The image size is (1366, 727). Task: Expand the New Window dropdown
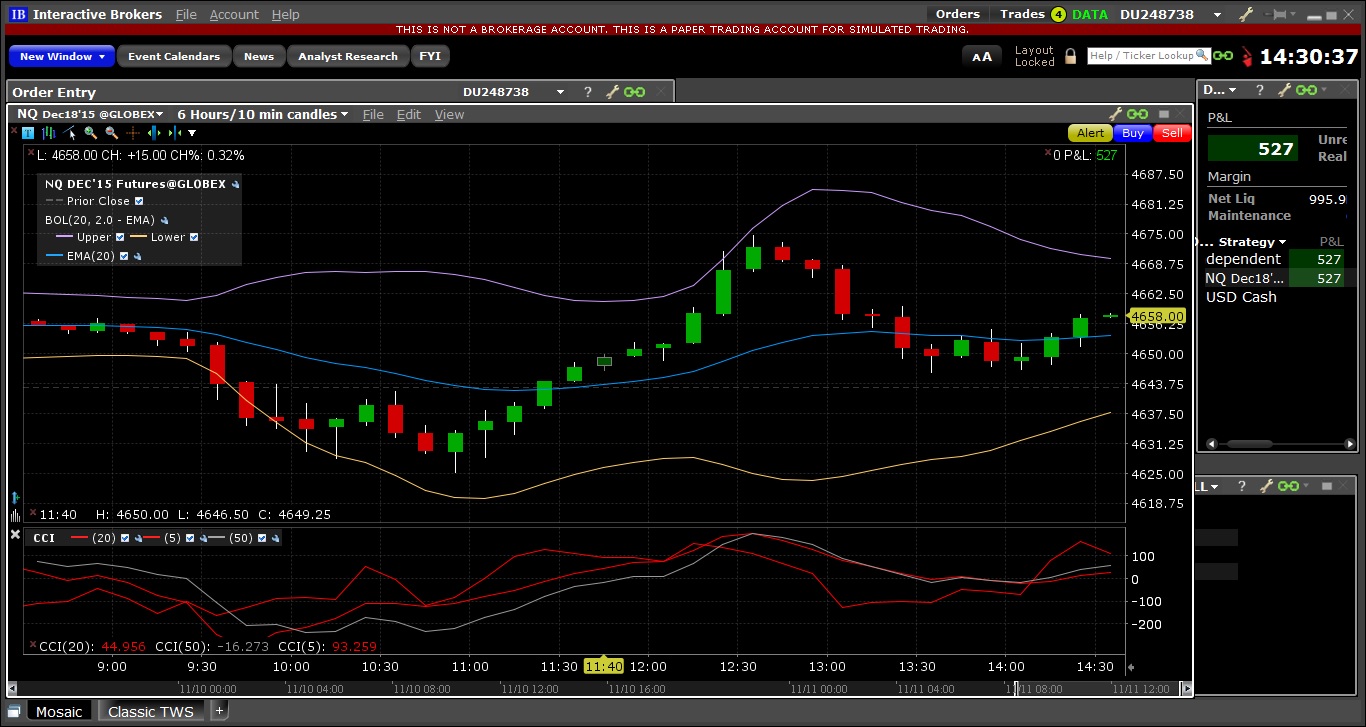pyautogui.click(x=102, y=57)
